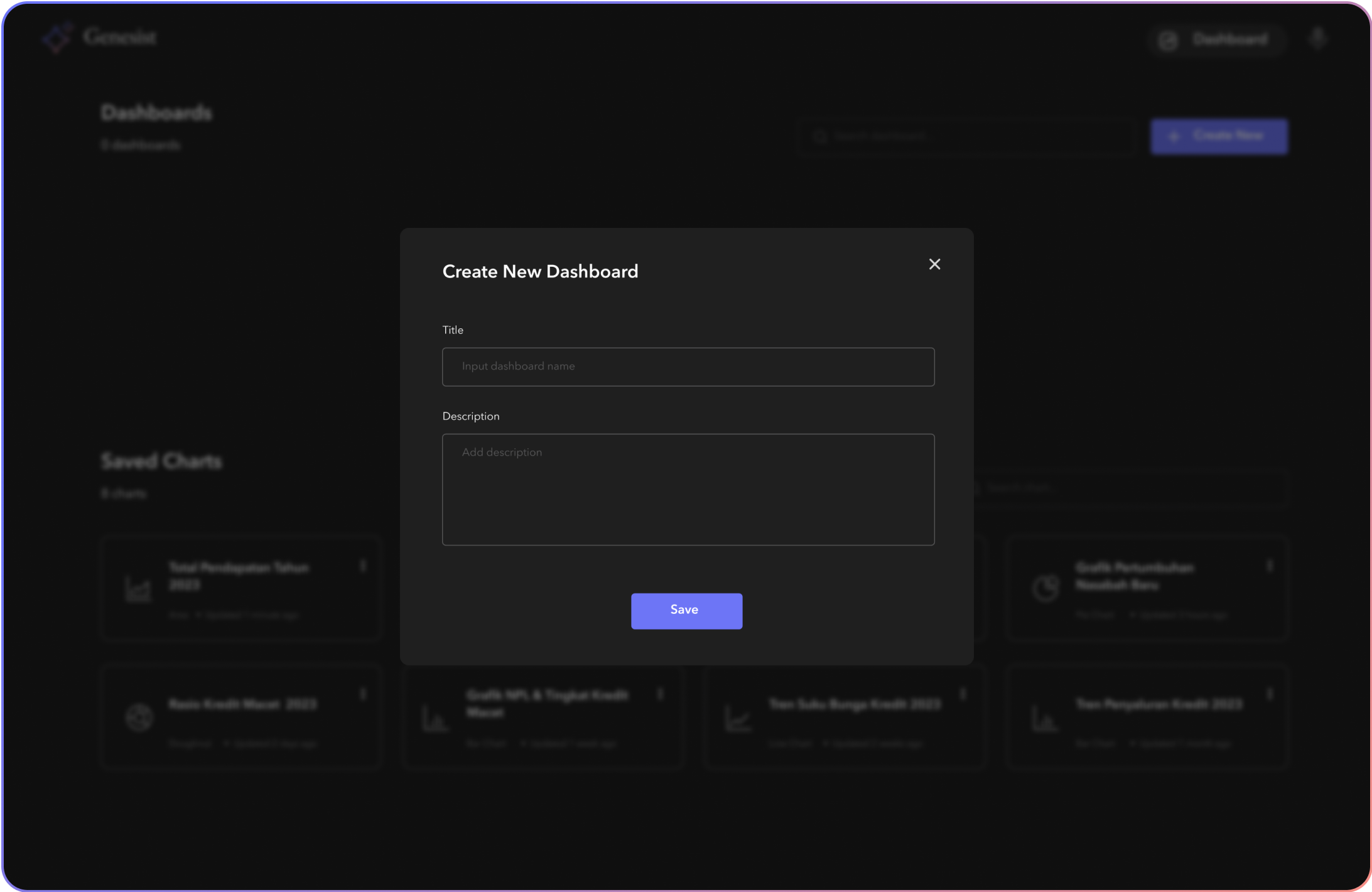
Task: Open the Dashboard nav item
Action: (x=1216, y=40)
